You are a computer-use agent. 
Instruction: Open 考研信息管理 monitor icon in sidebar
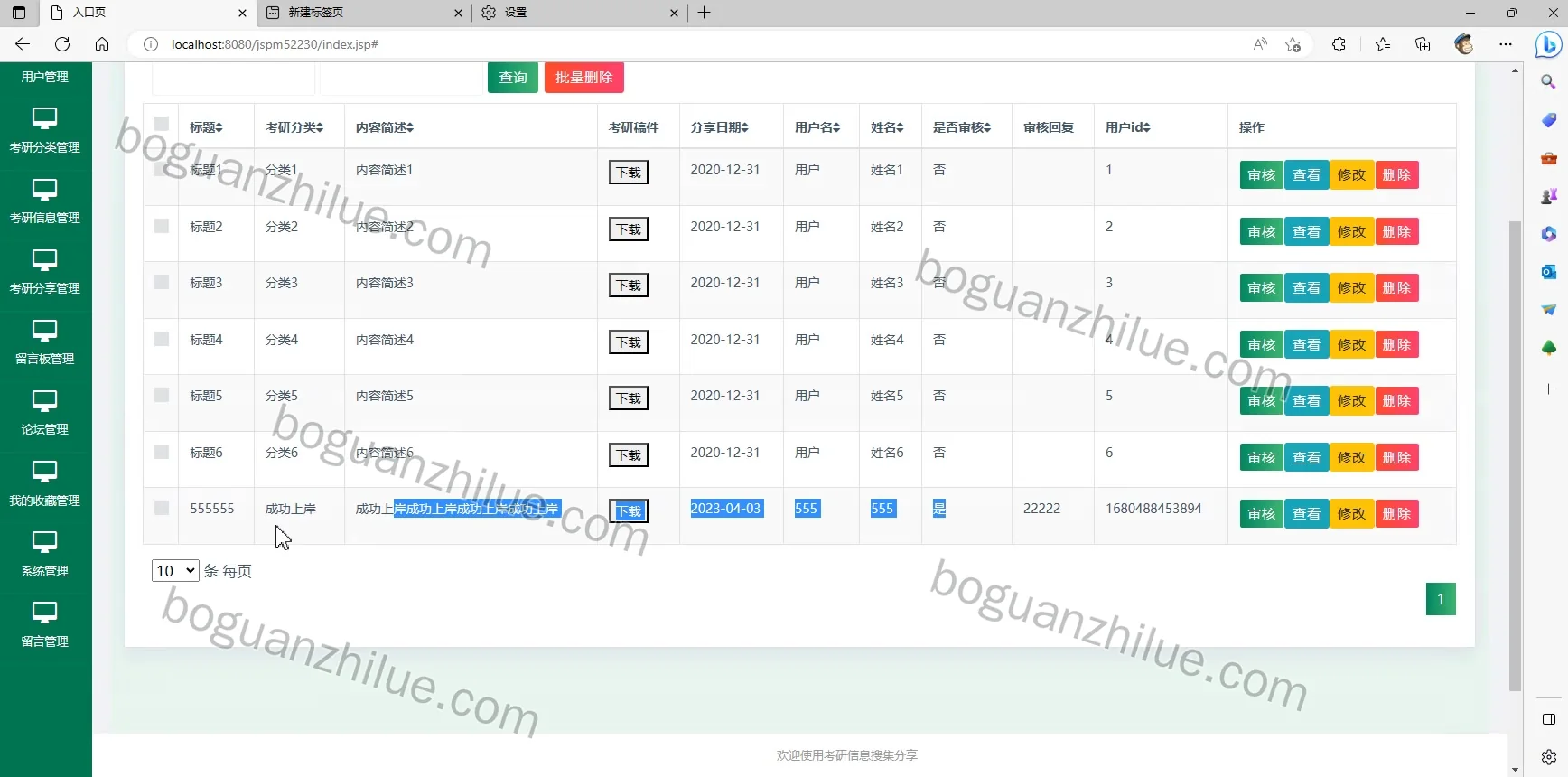pos(44,189)
